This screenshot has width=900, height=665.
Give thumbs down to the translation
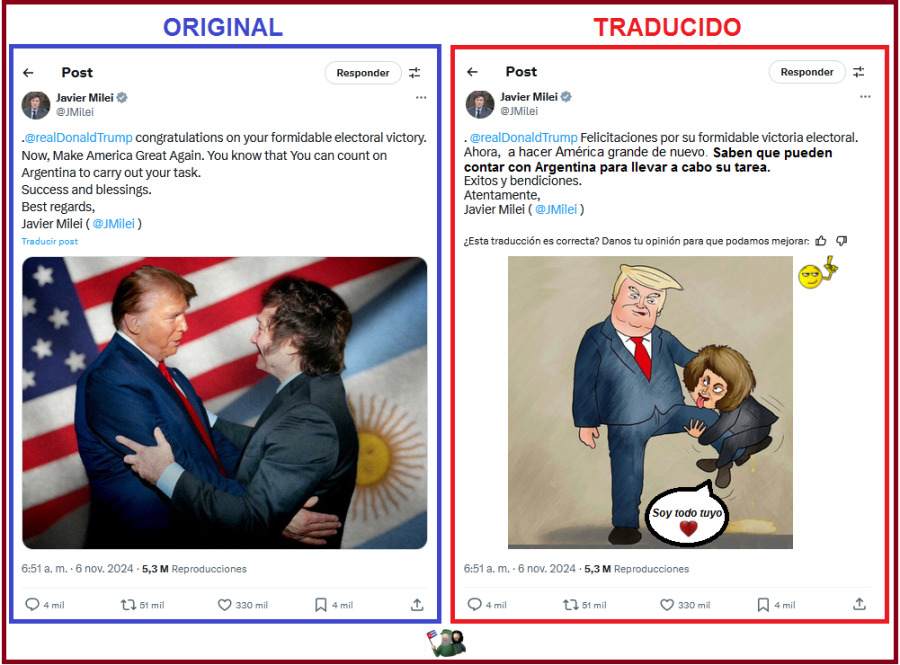(842, 241)
